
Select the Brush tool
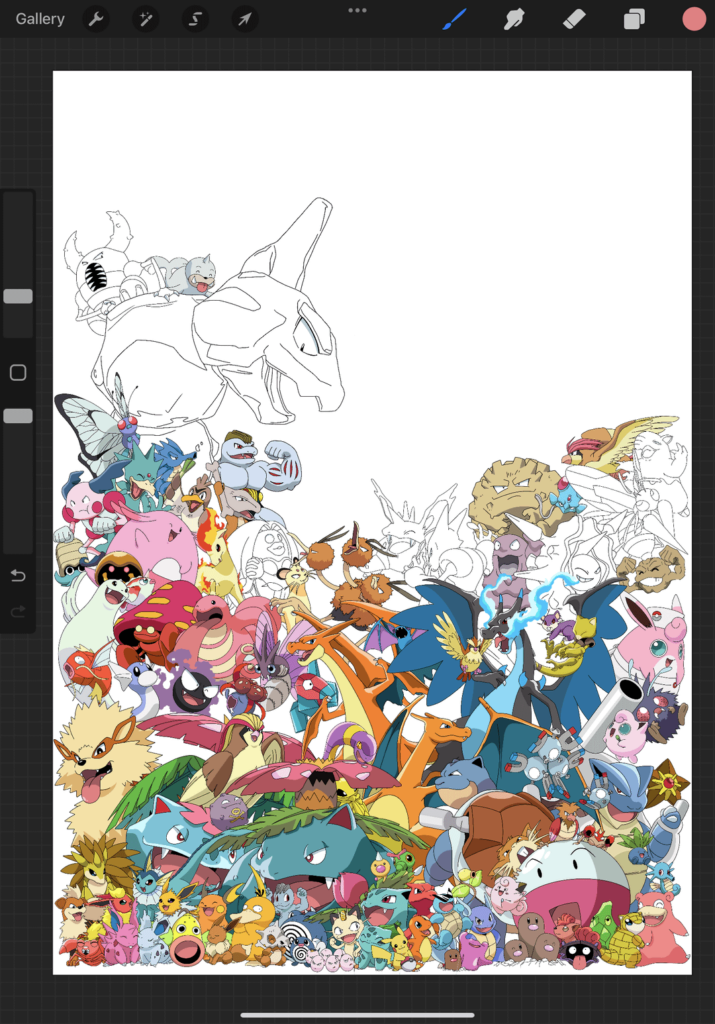tap(454, 19)
